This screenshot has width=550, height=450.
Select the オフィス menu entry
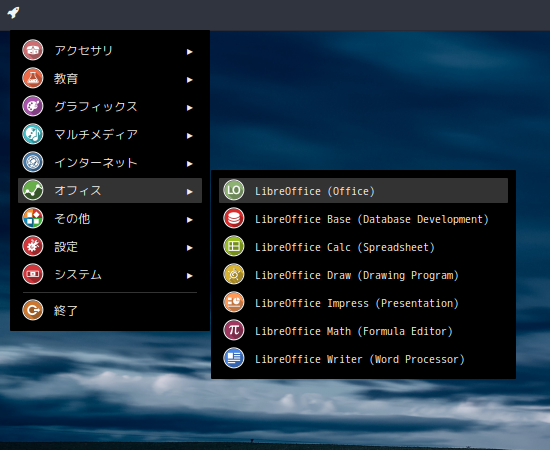[x=110, y=190]
